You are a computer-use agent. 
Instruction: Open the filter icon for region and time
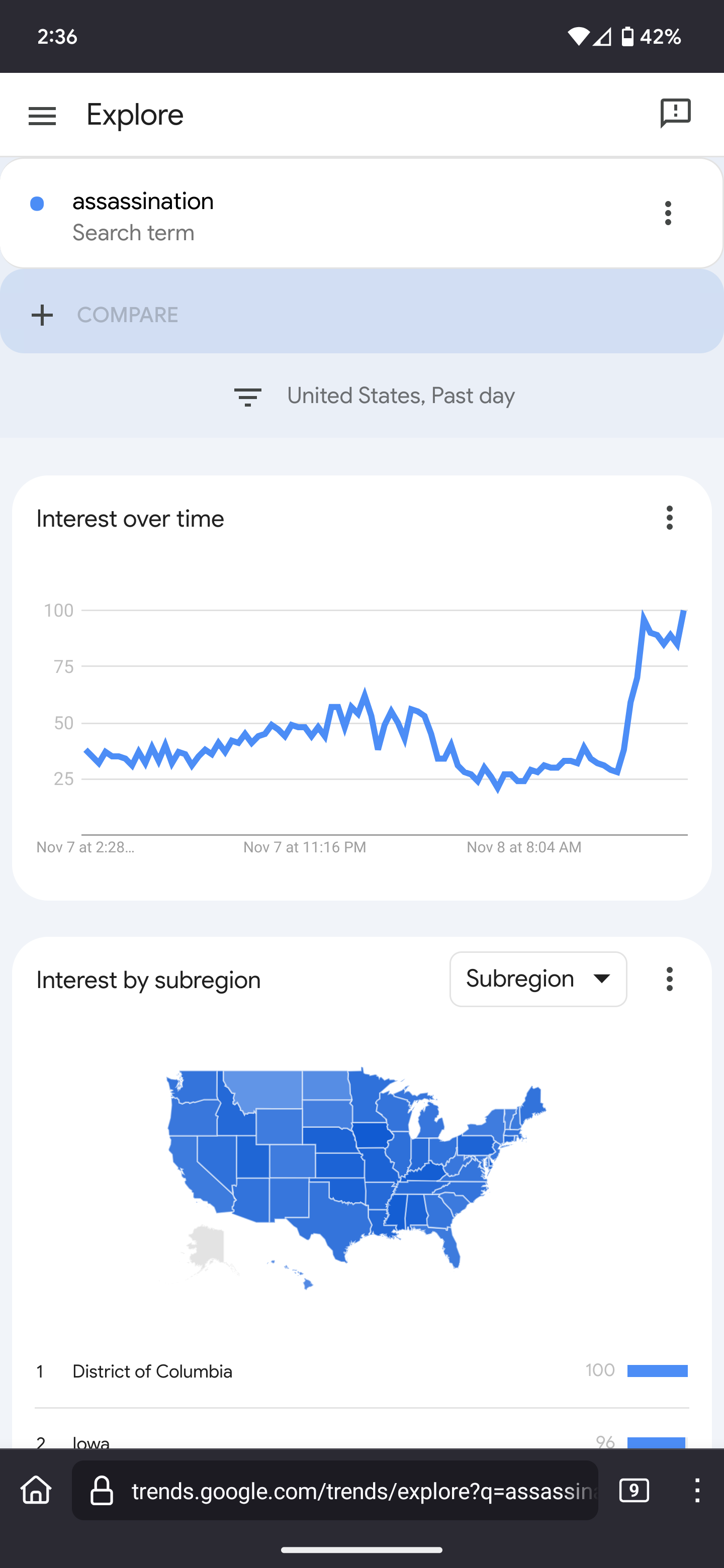tap(248, 397)
